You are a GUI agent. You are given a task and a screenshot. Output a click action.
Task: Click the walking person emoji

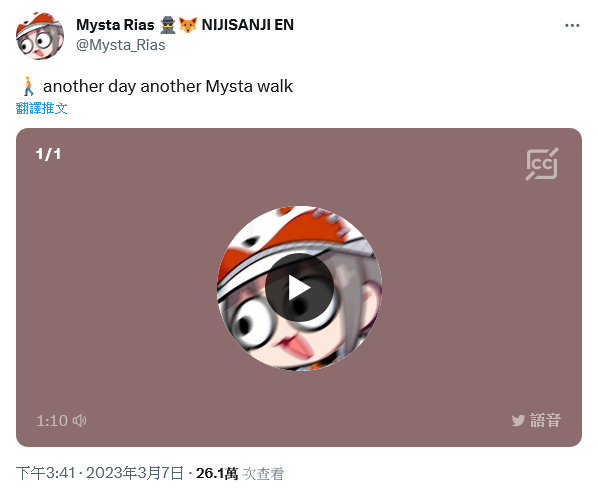click(29, 86)
